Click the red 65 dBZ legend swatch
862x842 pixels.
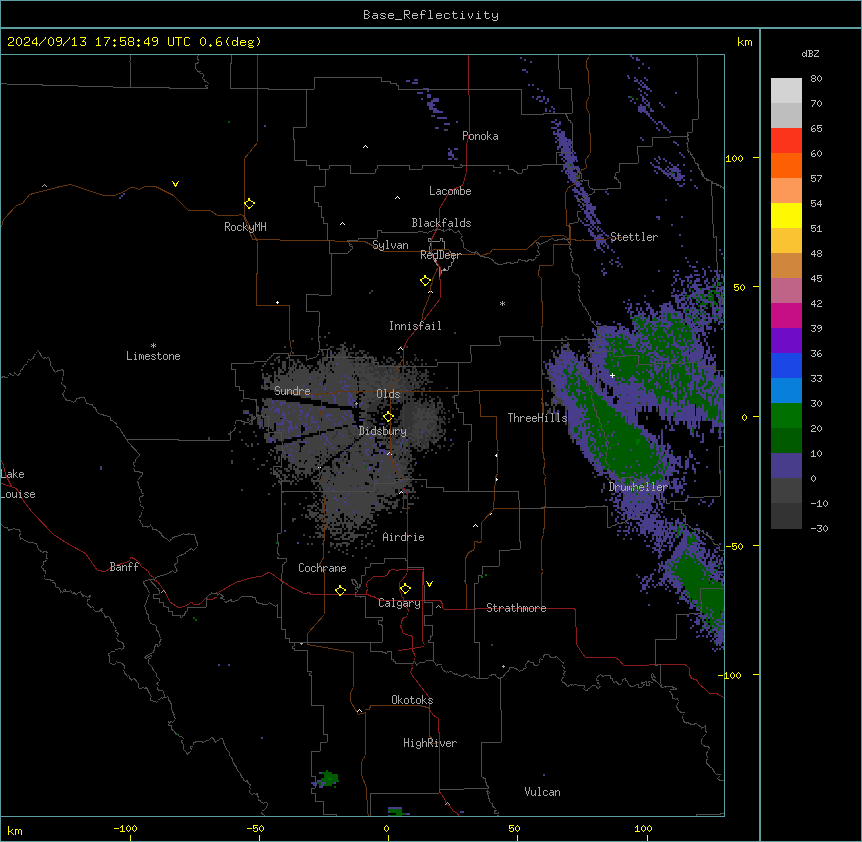(x=786, y=141)
